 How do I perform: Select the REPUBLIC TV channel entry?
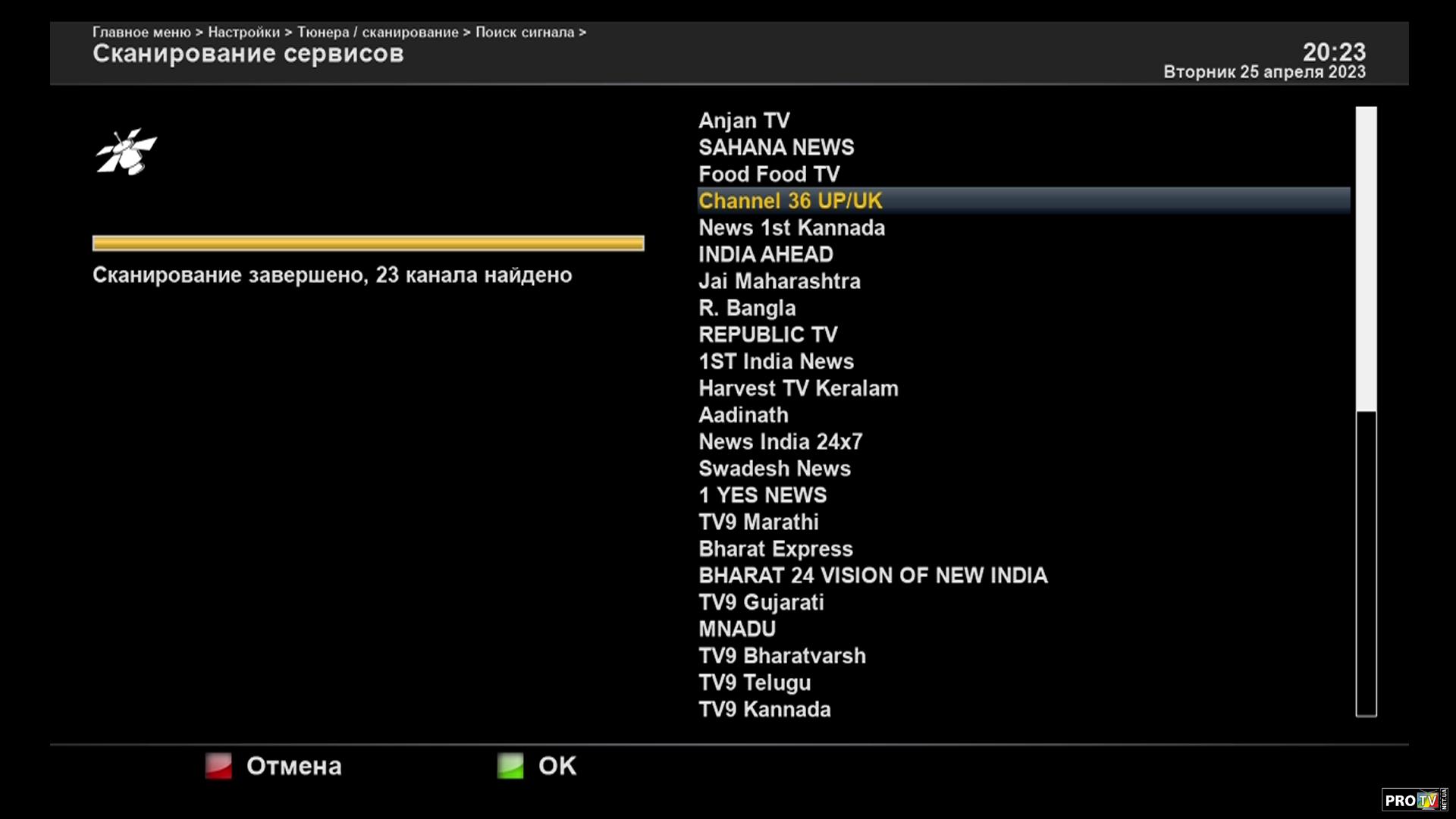point(767,334)
